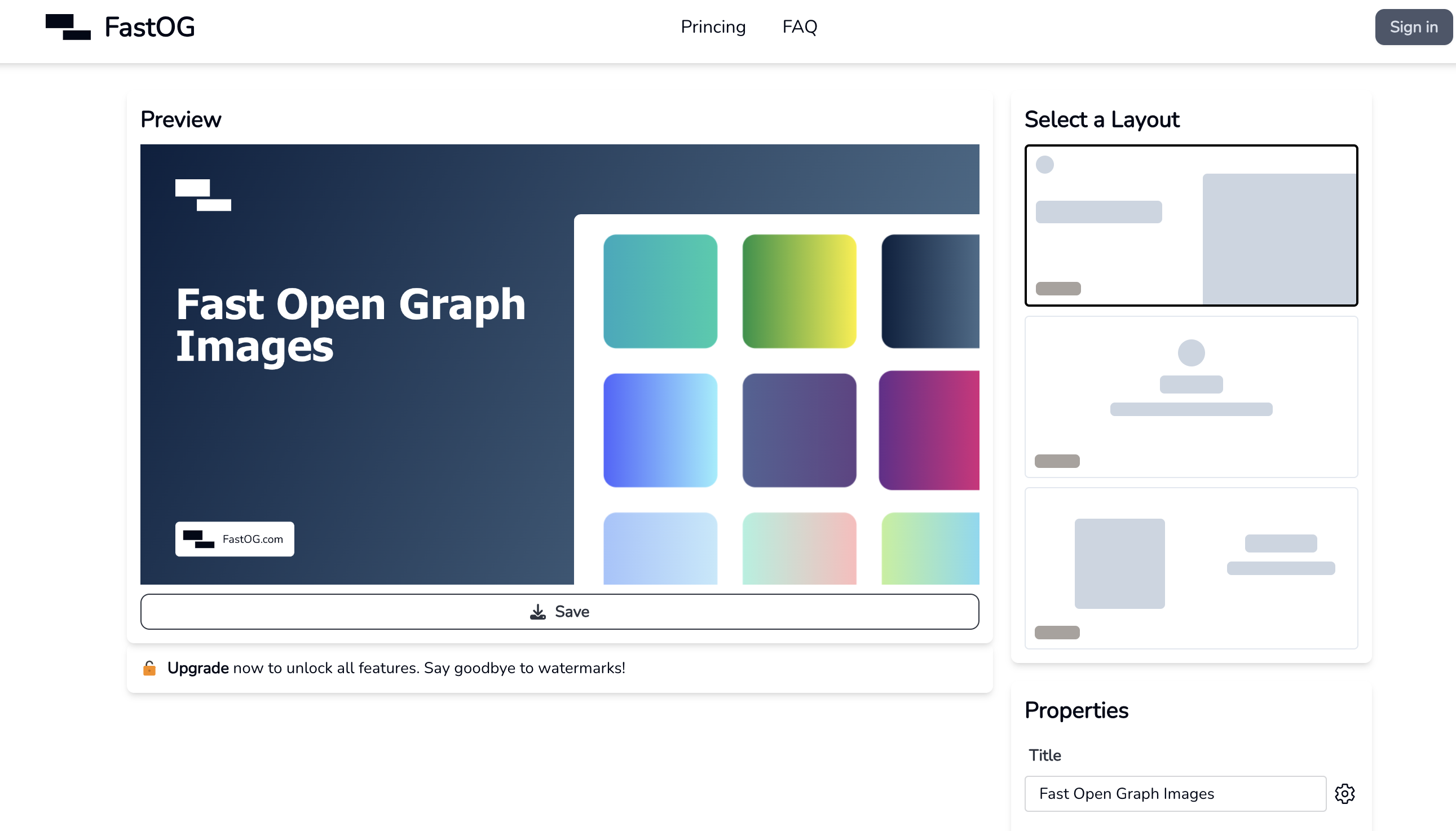Select the layout with image on left

(1190, 568)
